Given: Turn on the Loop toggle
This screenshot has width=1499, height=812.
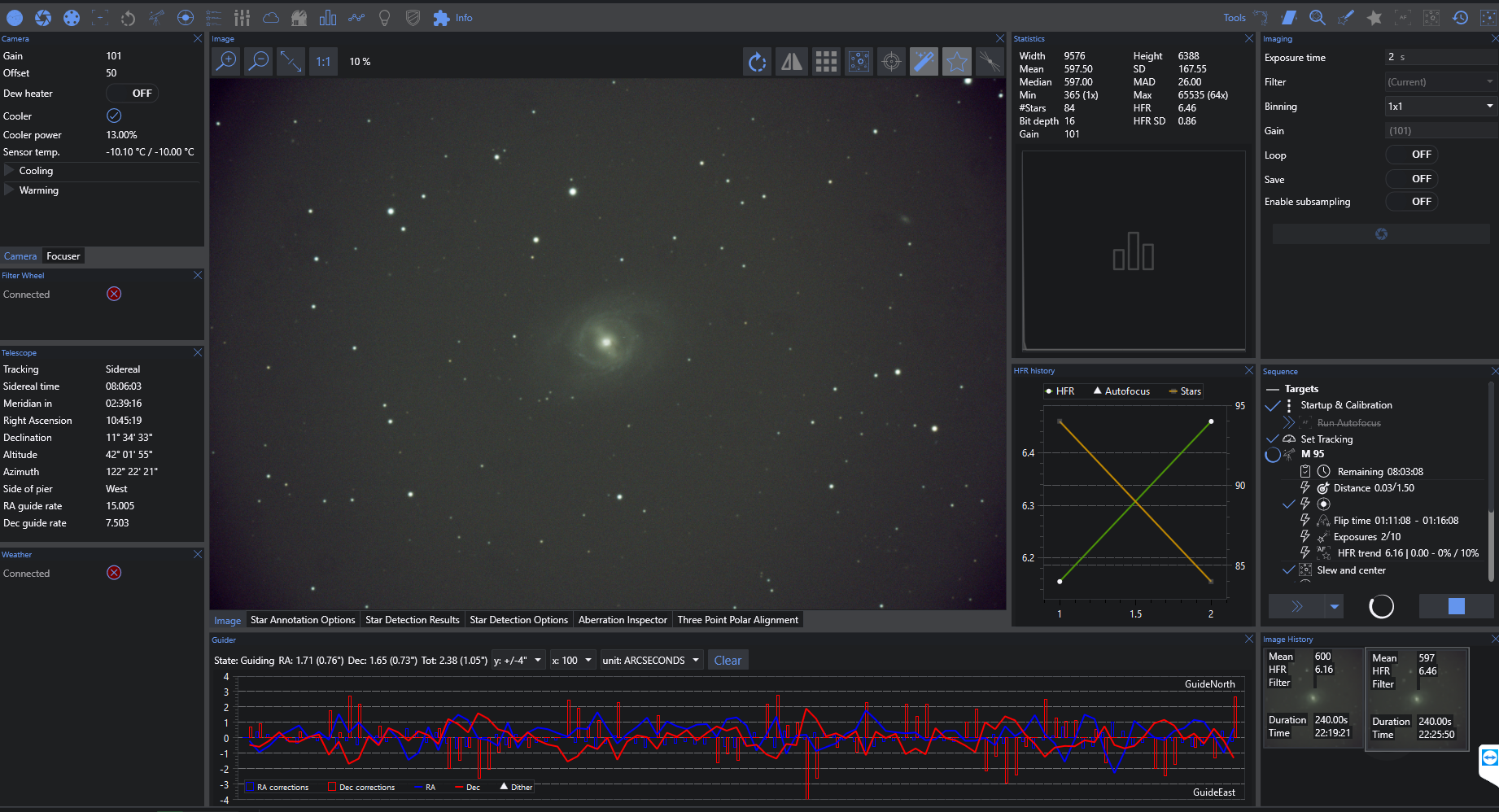Looking at the screenshot, I should (x=1411, y=155).
